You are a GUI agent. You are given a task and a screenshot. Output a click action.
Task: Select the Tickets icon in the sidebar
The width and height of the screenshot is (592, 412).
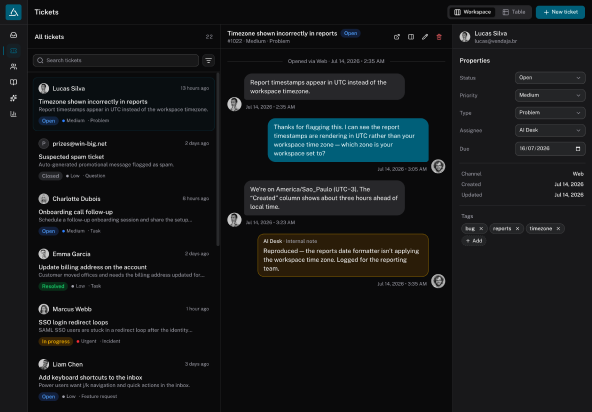[x=14, y=51]
